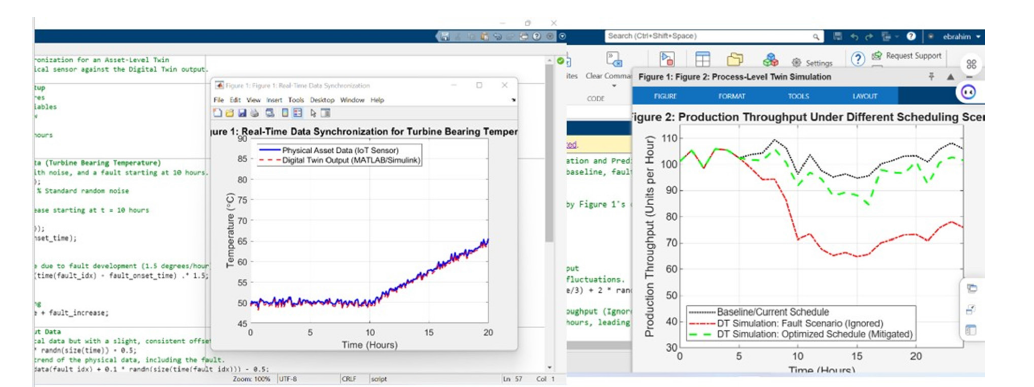Switch to LAYOUT tab in Figure 2 panel
Image resolution: width=1034 pixels, height=387 pixels.
(x=865, y=96)
